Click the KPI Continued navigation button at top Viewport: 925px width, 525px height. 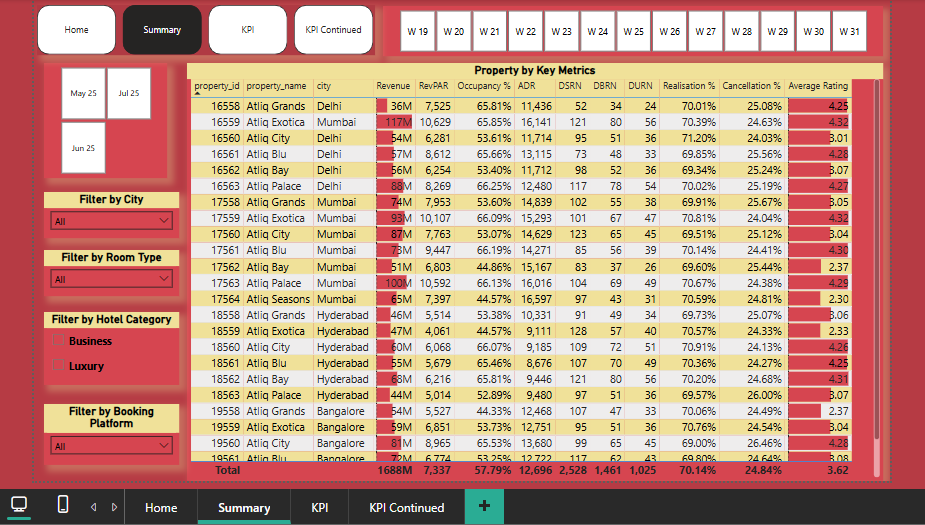coord(333,29)
